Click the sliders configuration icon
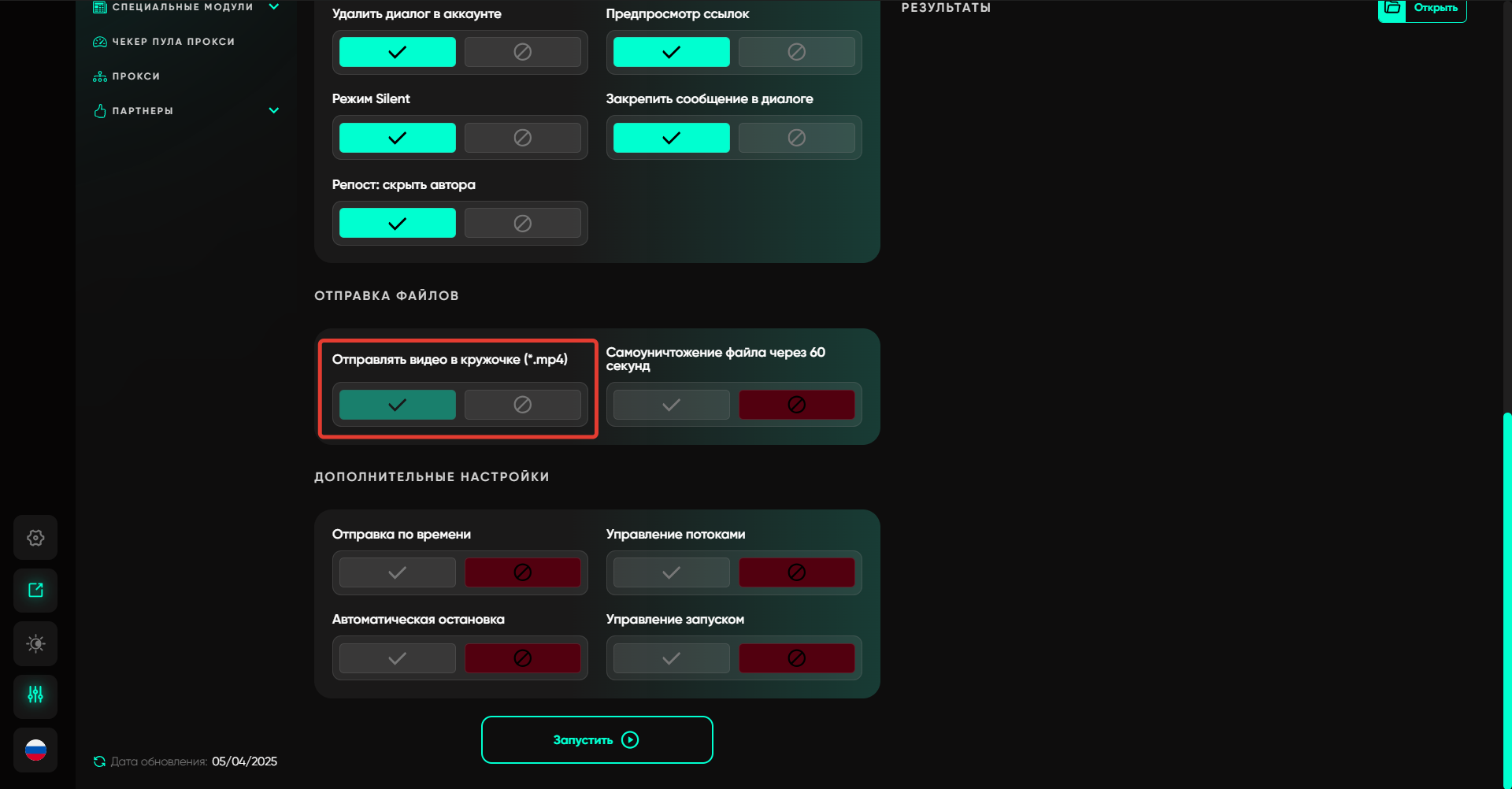Image resolution: width=1512 pixels, height=789 pixels. (35, 695)
